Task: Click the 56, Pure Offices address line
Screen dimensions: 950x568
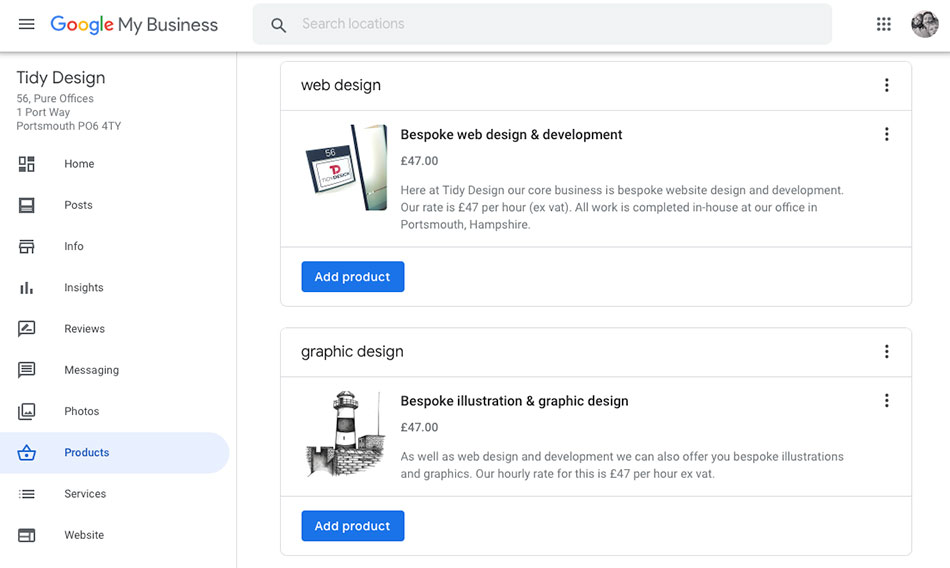Action: (x=55, y=98)
